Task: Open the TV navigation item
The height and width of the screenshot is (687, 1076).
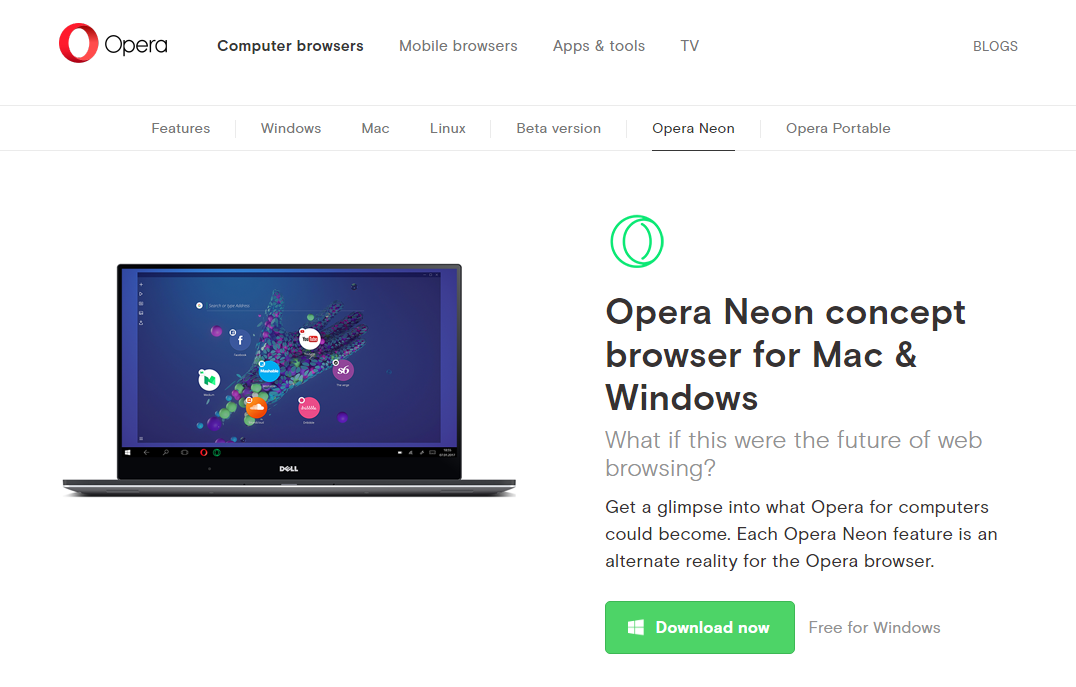Action: [x=690, y=46]
